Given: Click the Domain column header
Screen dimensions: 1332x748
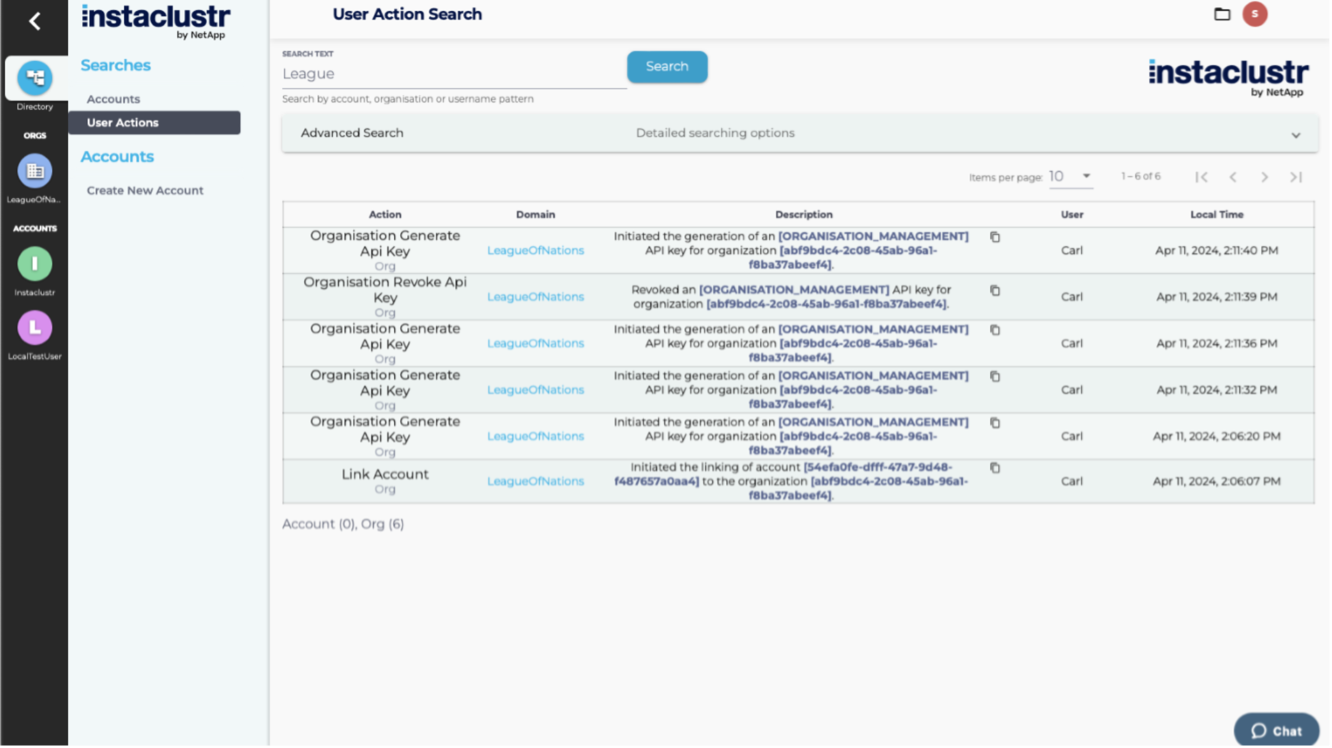Looking at the screenshot, I should (537, 215).
